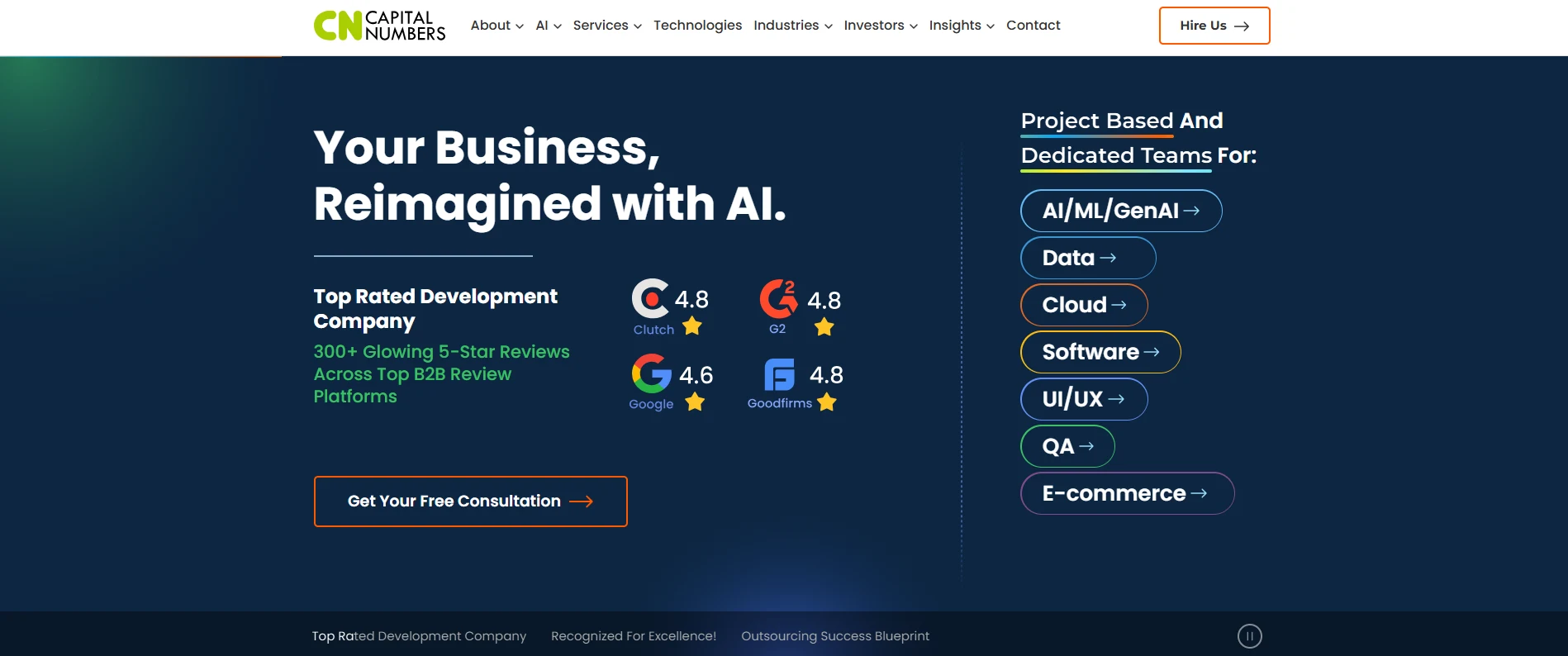Click the 300+ Glowing 5-Star Reviews text
1568x656 pixels.
click(x=441, y=374)
